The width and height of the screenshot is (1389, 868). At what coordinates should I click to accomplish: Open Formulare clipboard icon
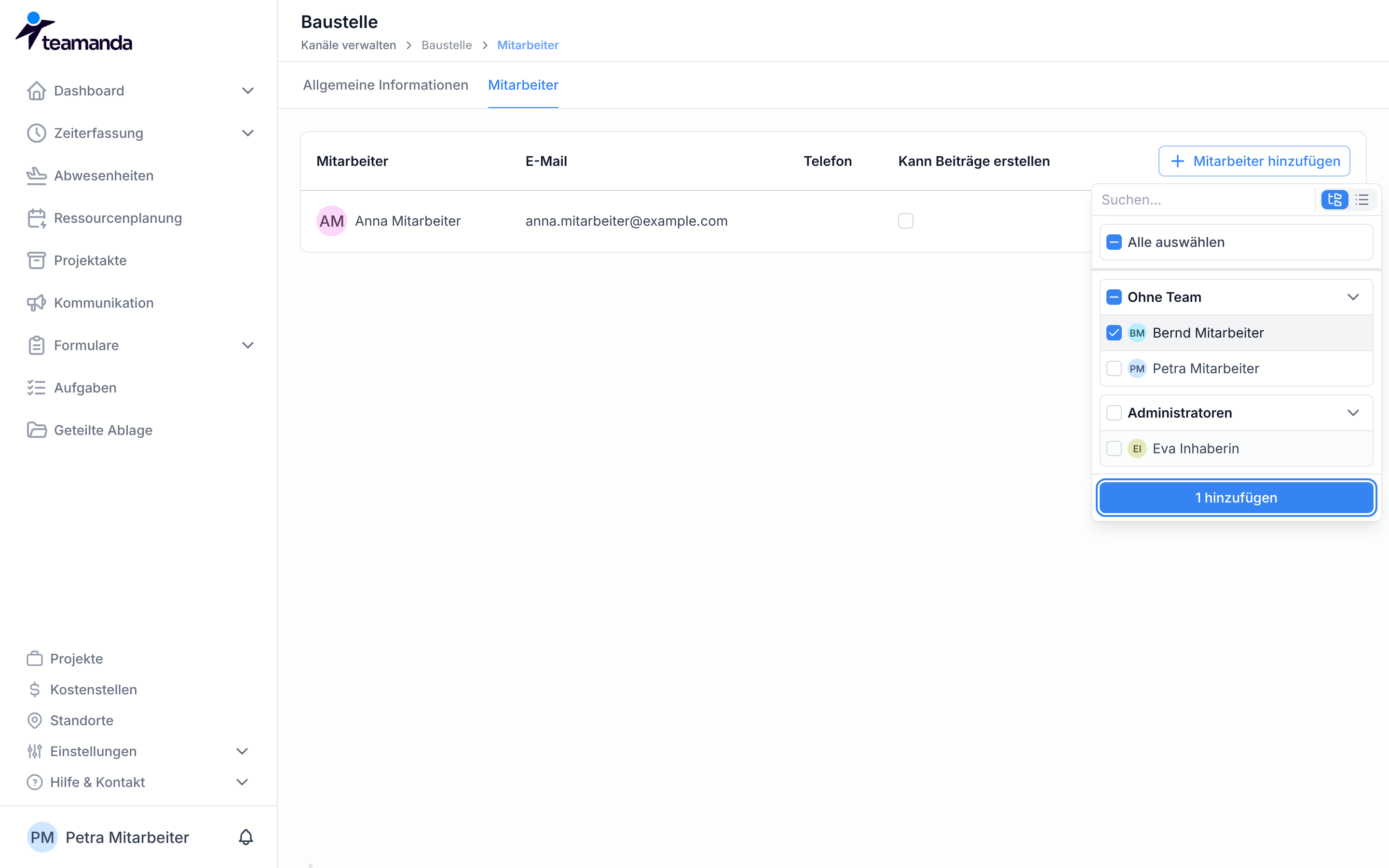click(36, 346)
